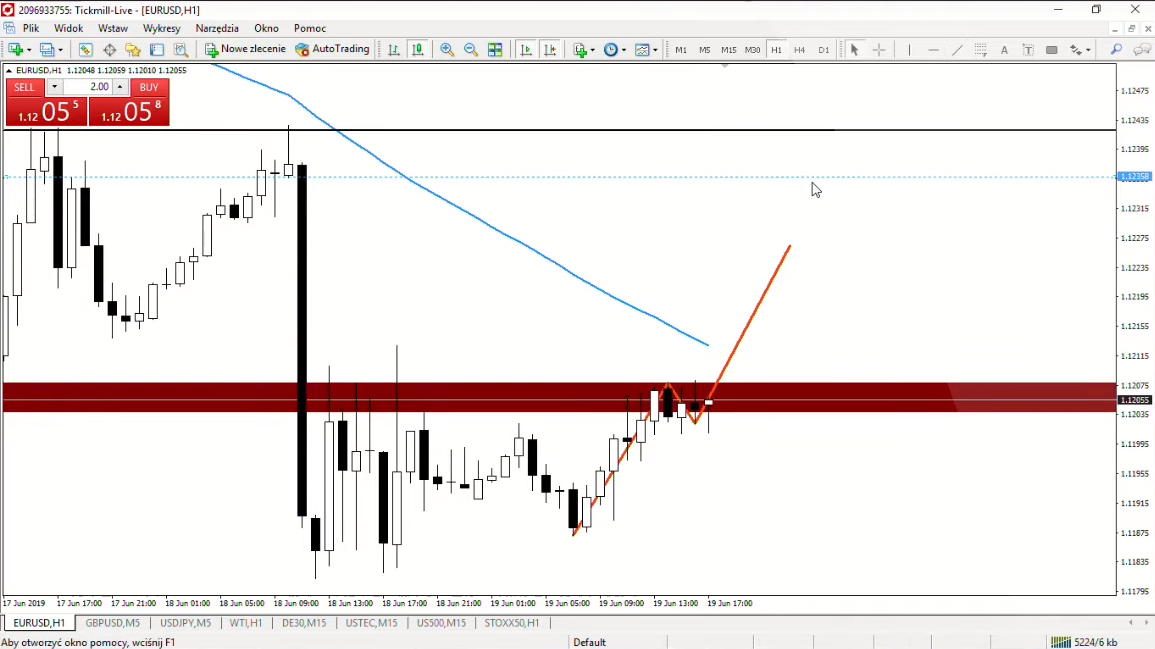Expand the Templates dropdown arrow
The image size is (1155, 649).
(655, 50)
